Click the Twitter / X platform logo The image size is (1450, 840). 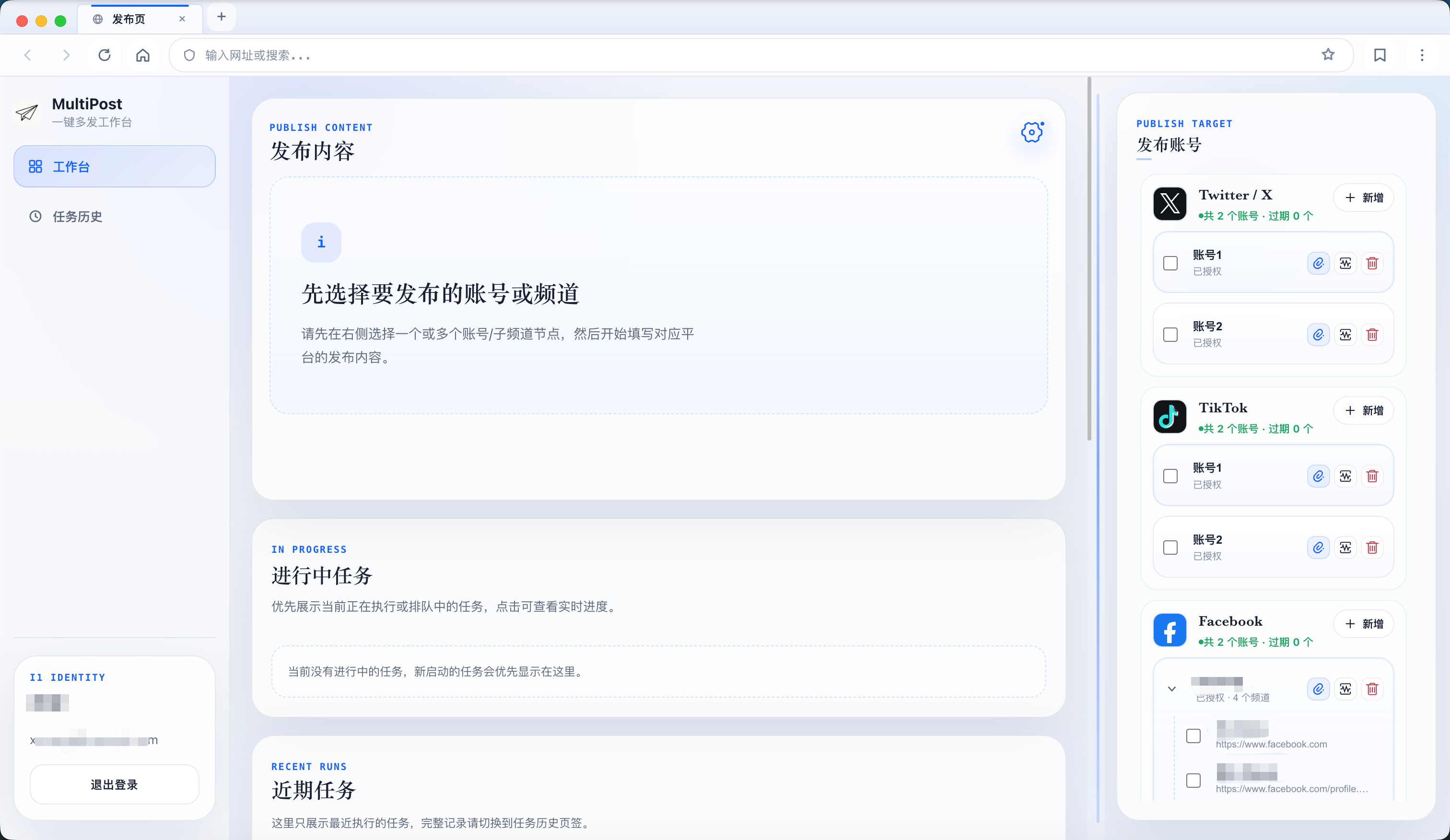pyautogui.click(x=1170, y=204)
